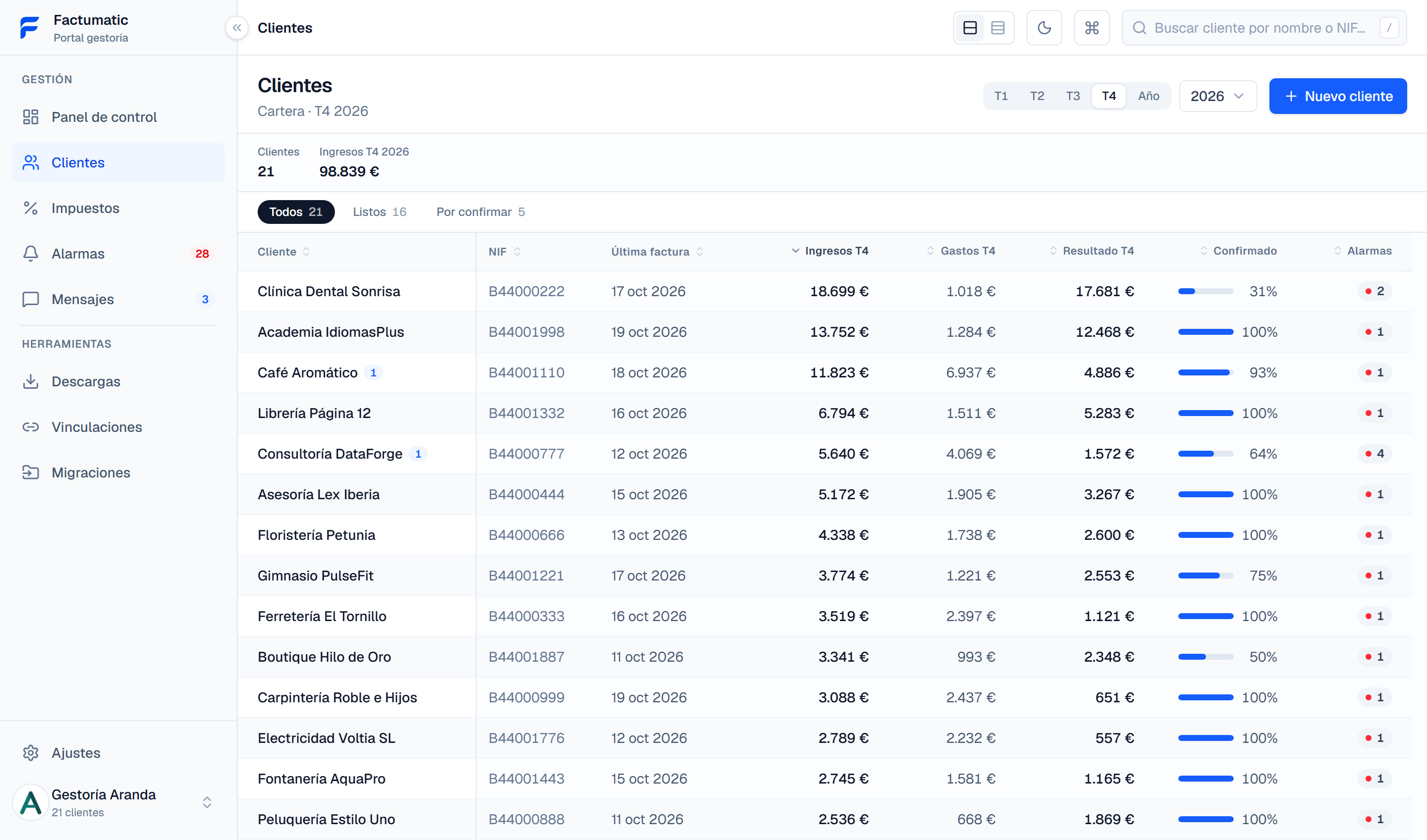Open Ajustes gear icon
The width and height of the screenshot is (1427, 840).
click(x=31, y=753)
